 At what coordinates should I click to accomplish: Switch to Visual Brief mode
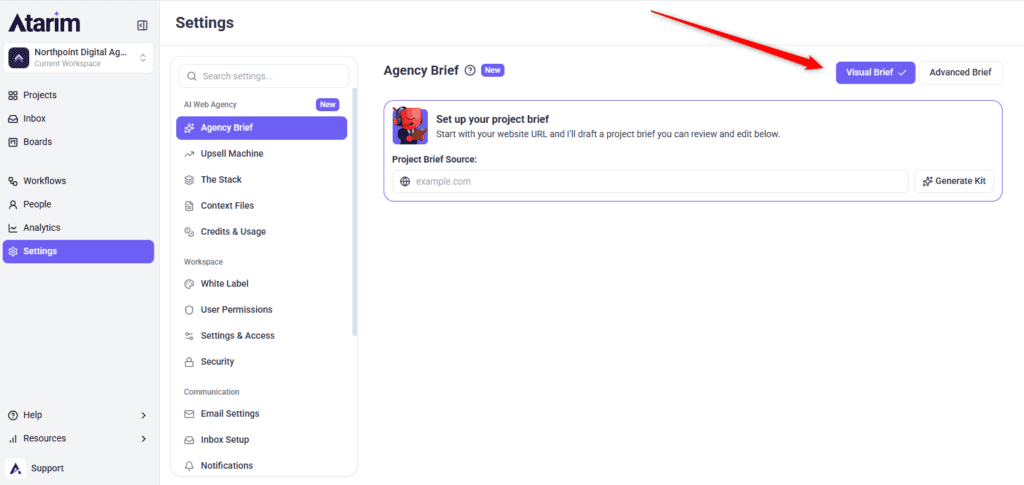click(x=875, y=72)
